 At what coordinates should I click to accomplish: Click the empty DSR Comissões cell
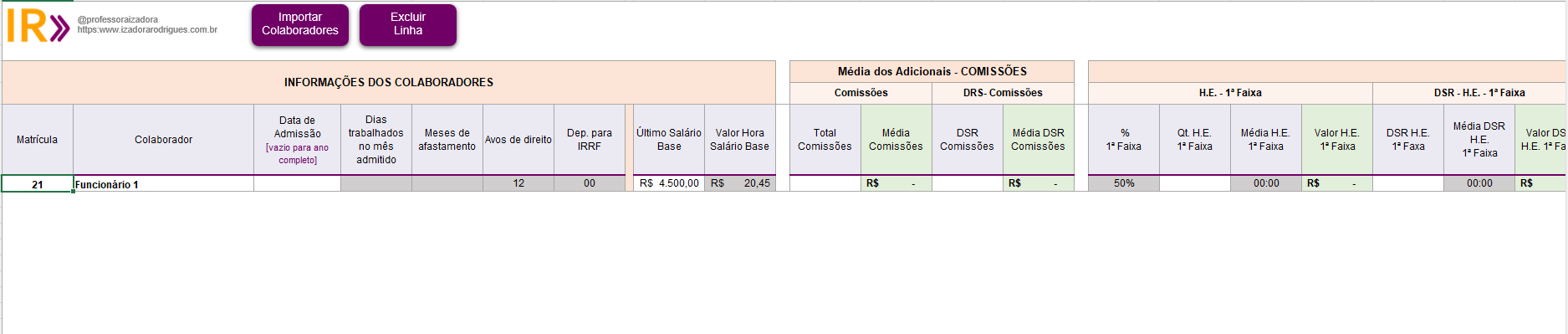point(968,183)
